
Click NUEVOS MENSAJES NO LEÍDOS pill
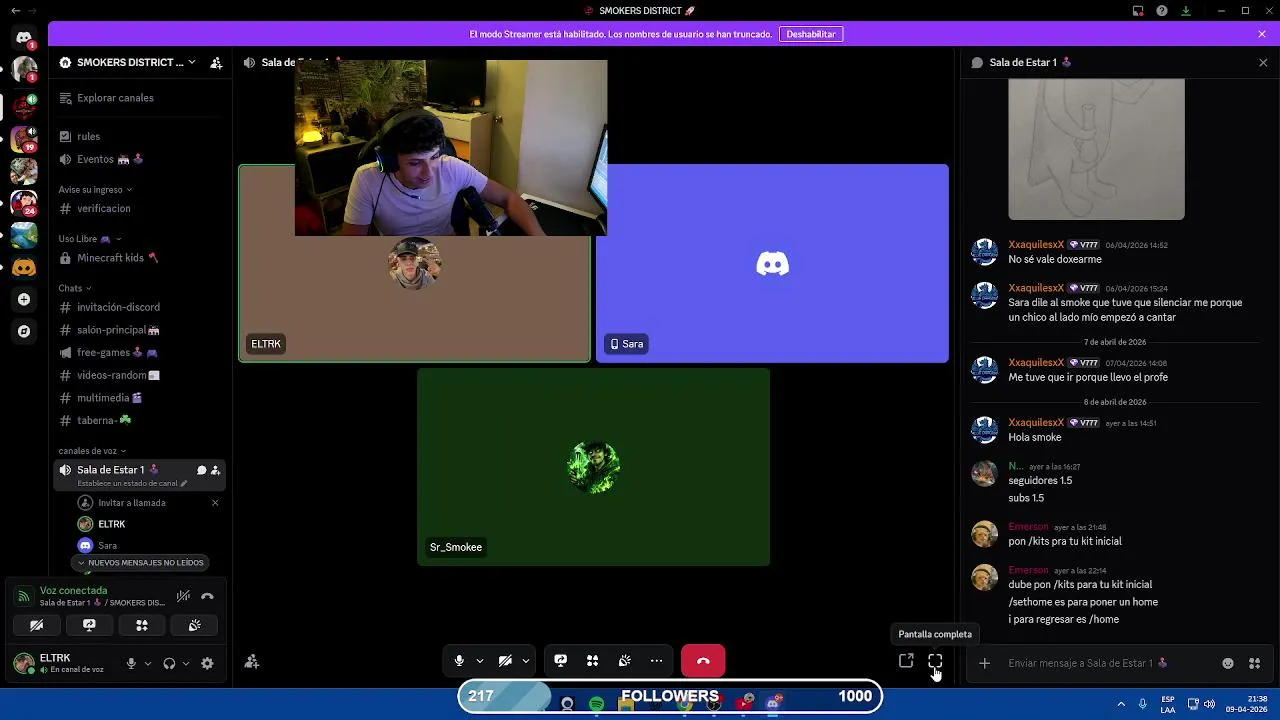[x=140, y=563]
